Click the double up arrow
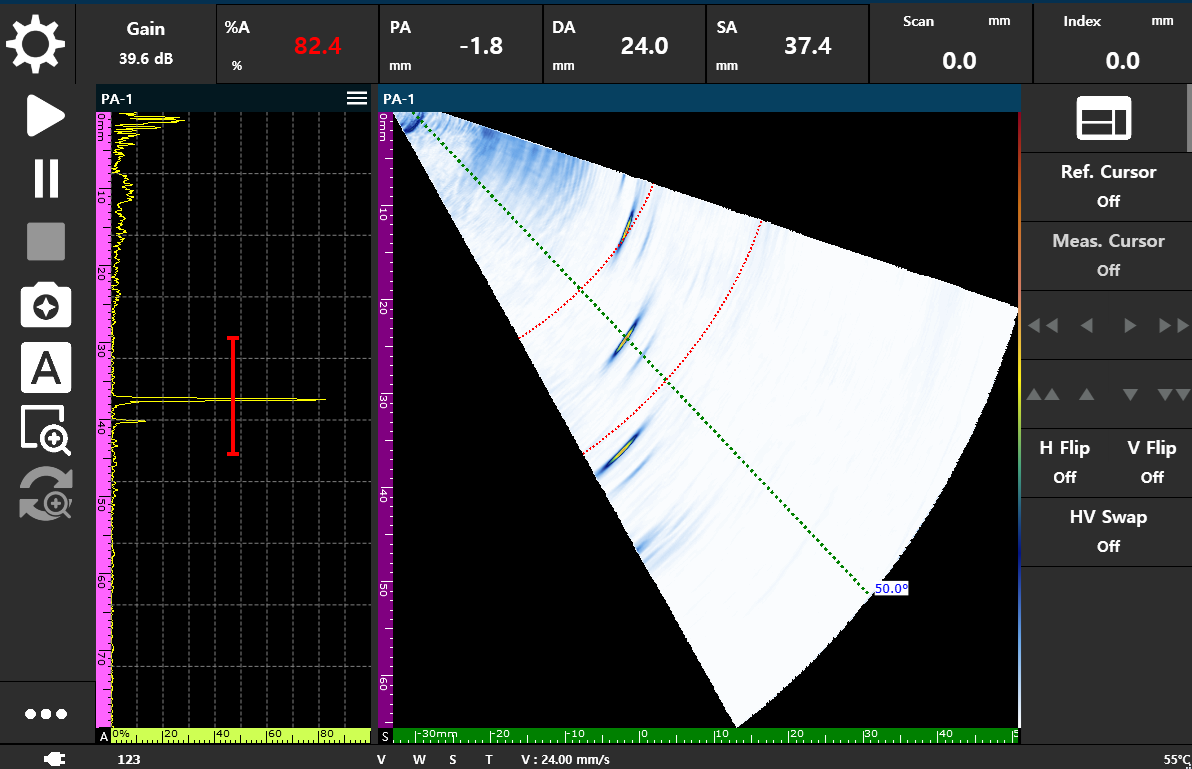1192x769 pixels. click(1043, 394)
